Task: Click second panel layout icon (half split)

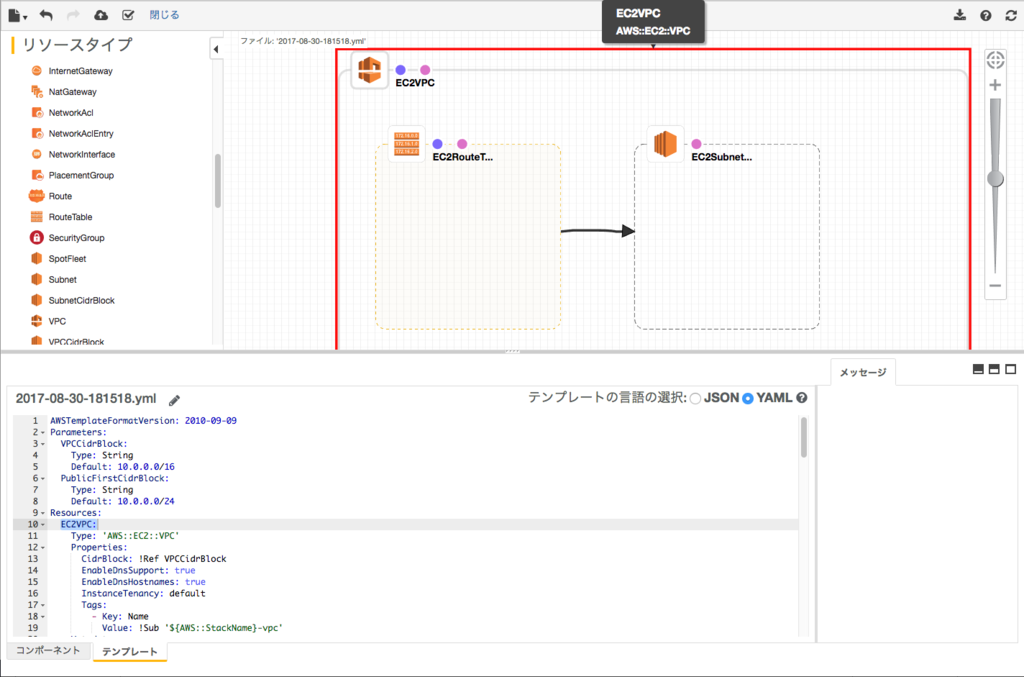Action: click(994, 369)
